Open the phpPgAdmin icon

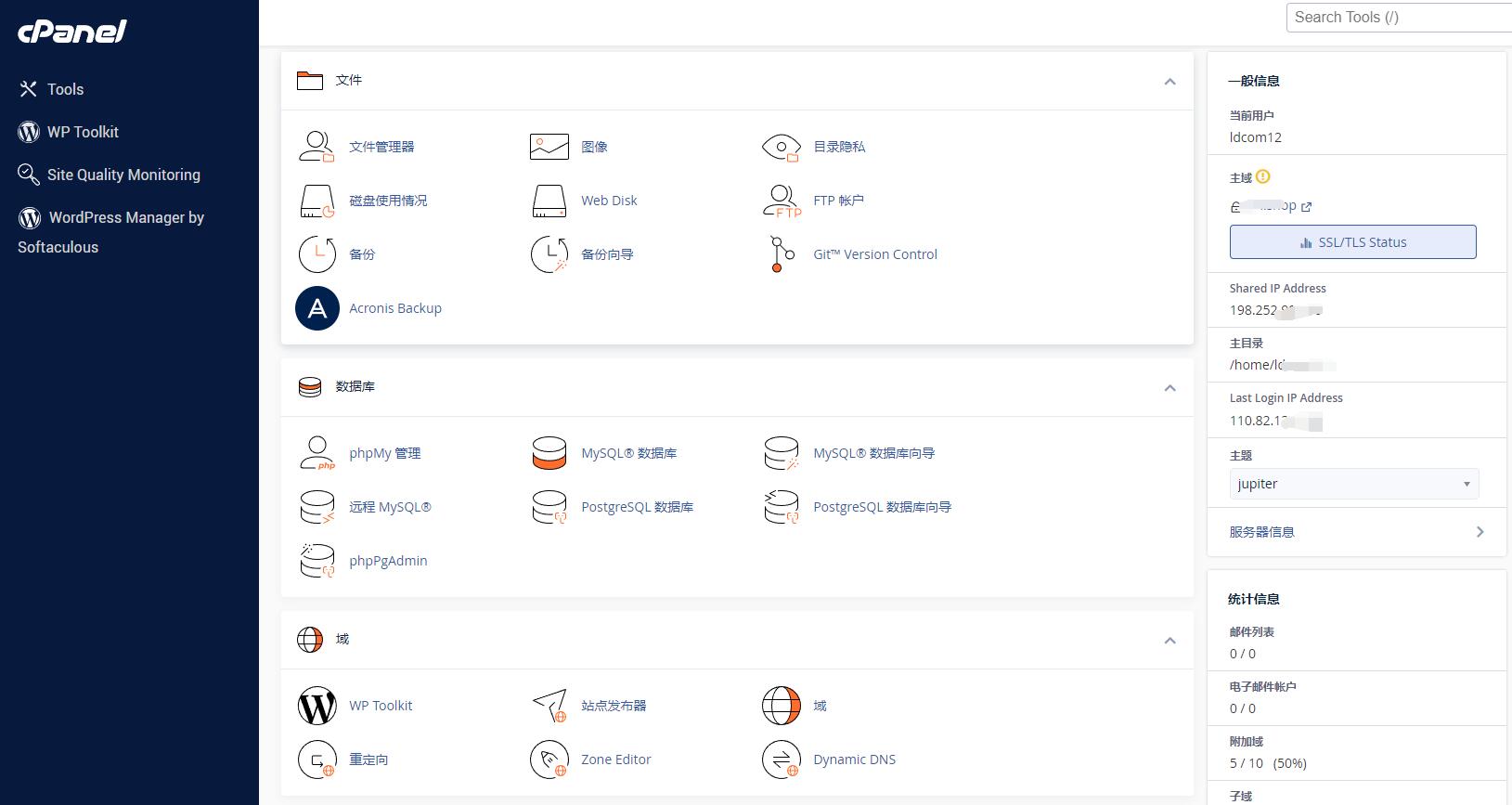coord(317,561)
